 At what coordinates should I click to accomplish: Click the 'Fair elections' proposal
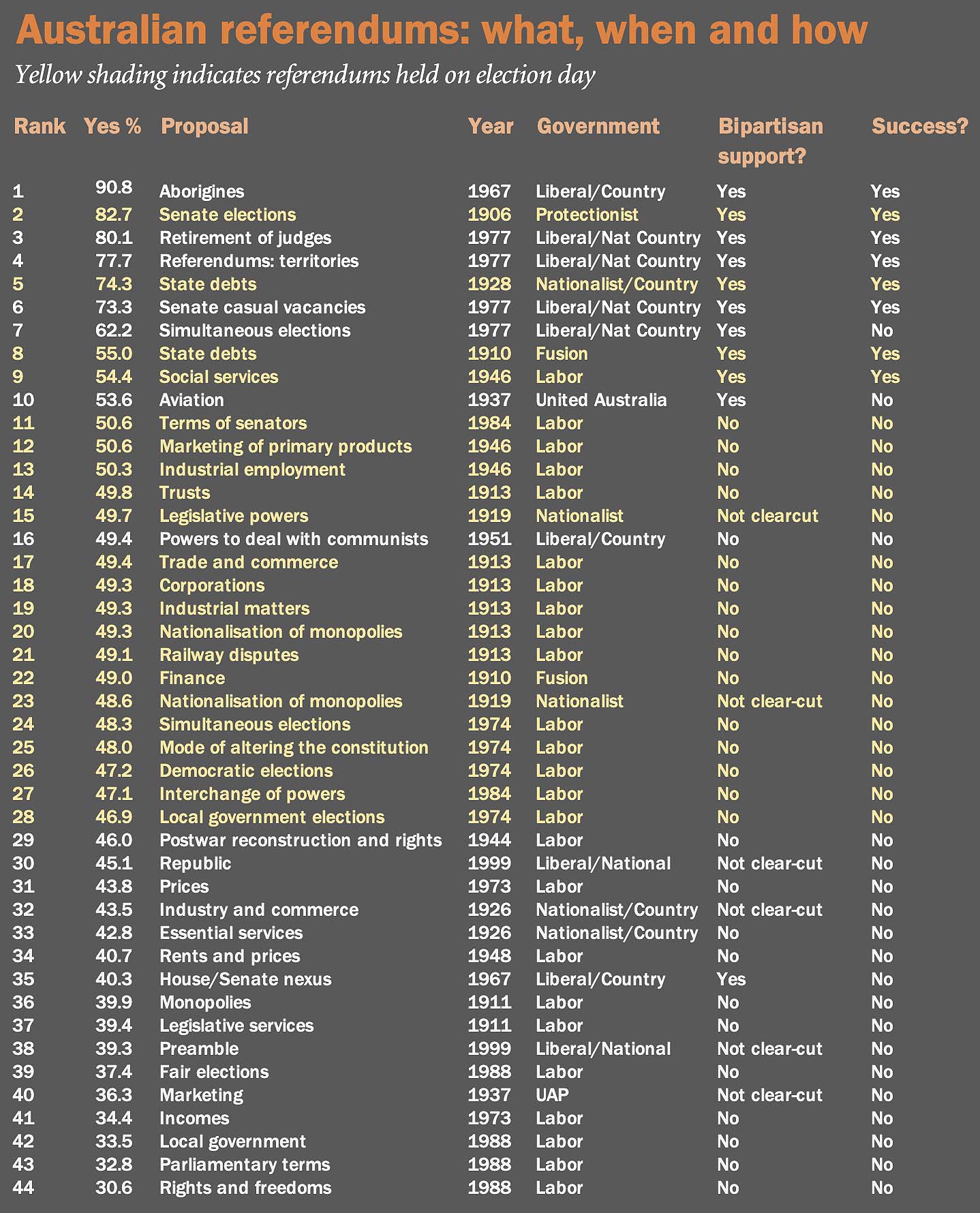coord(214,1072)
